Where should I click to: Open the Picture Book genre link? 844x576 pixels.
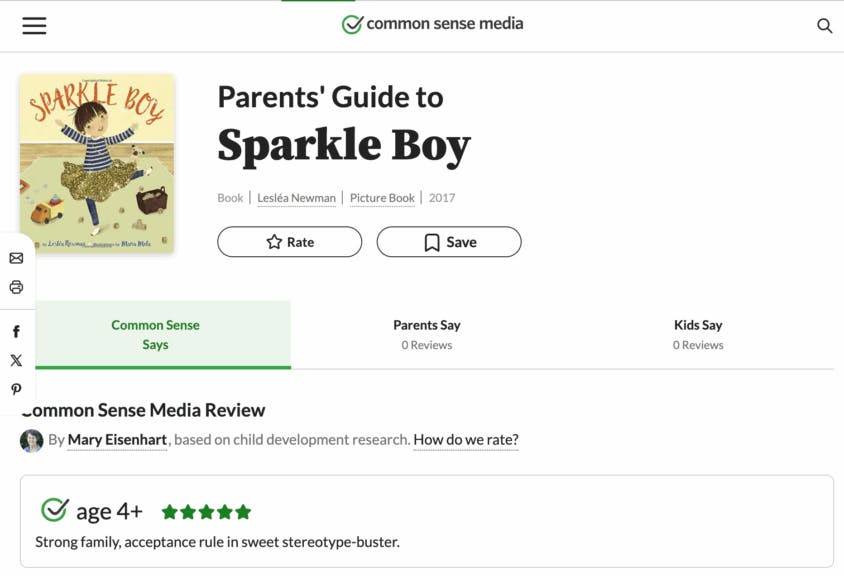[382, 198]
